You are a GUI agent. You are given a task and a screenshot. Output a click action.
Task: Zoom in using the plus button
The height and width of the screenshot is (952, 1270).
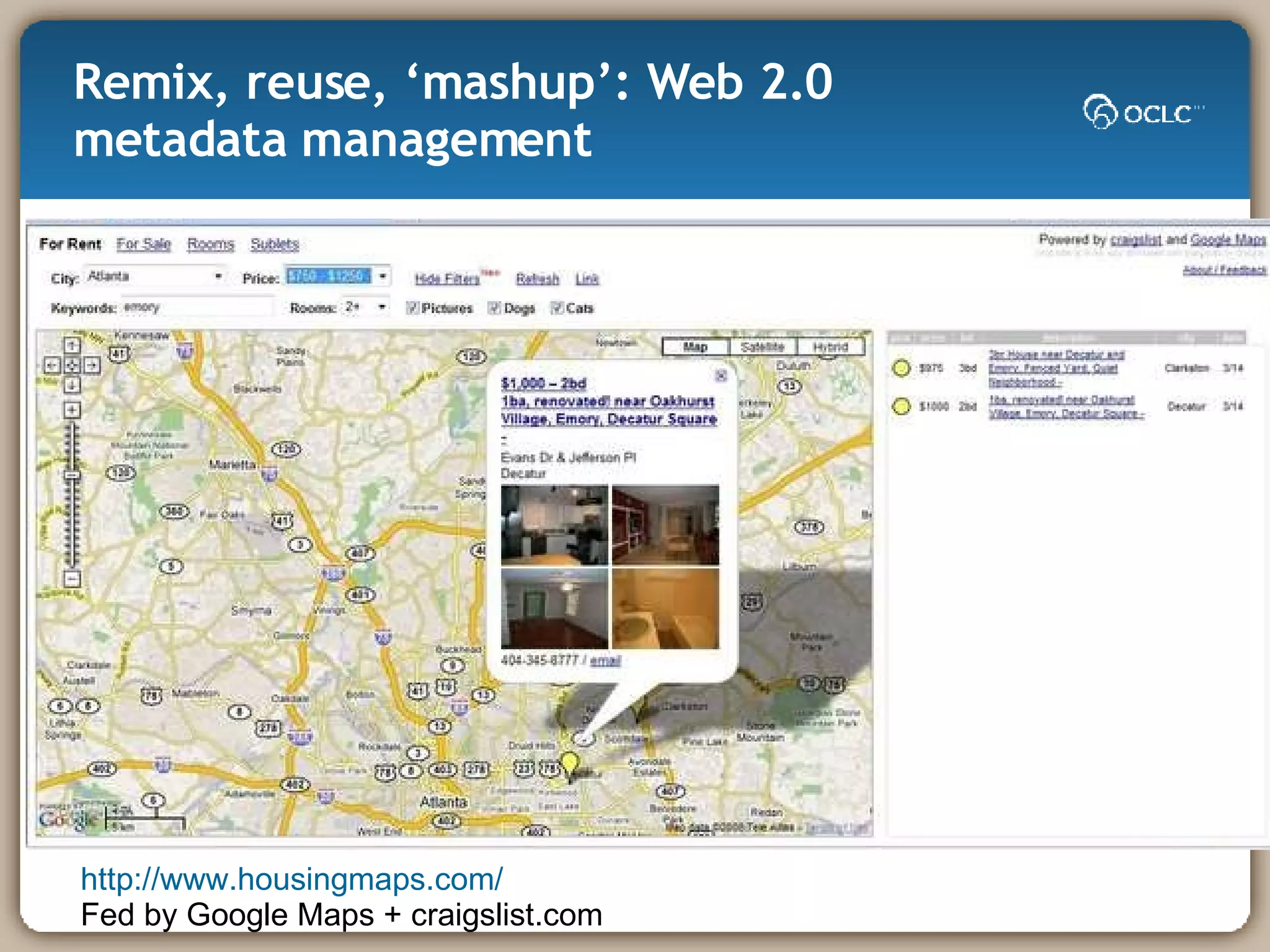[73, 410]
